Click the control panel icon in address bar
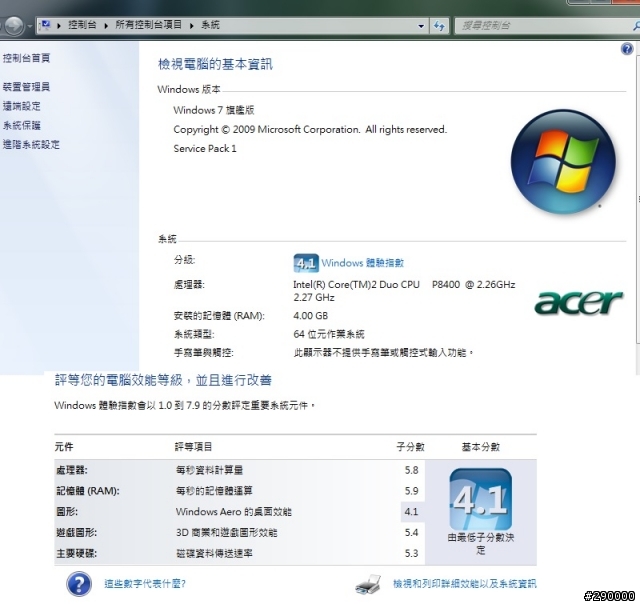 [46, 25]
